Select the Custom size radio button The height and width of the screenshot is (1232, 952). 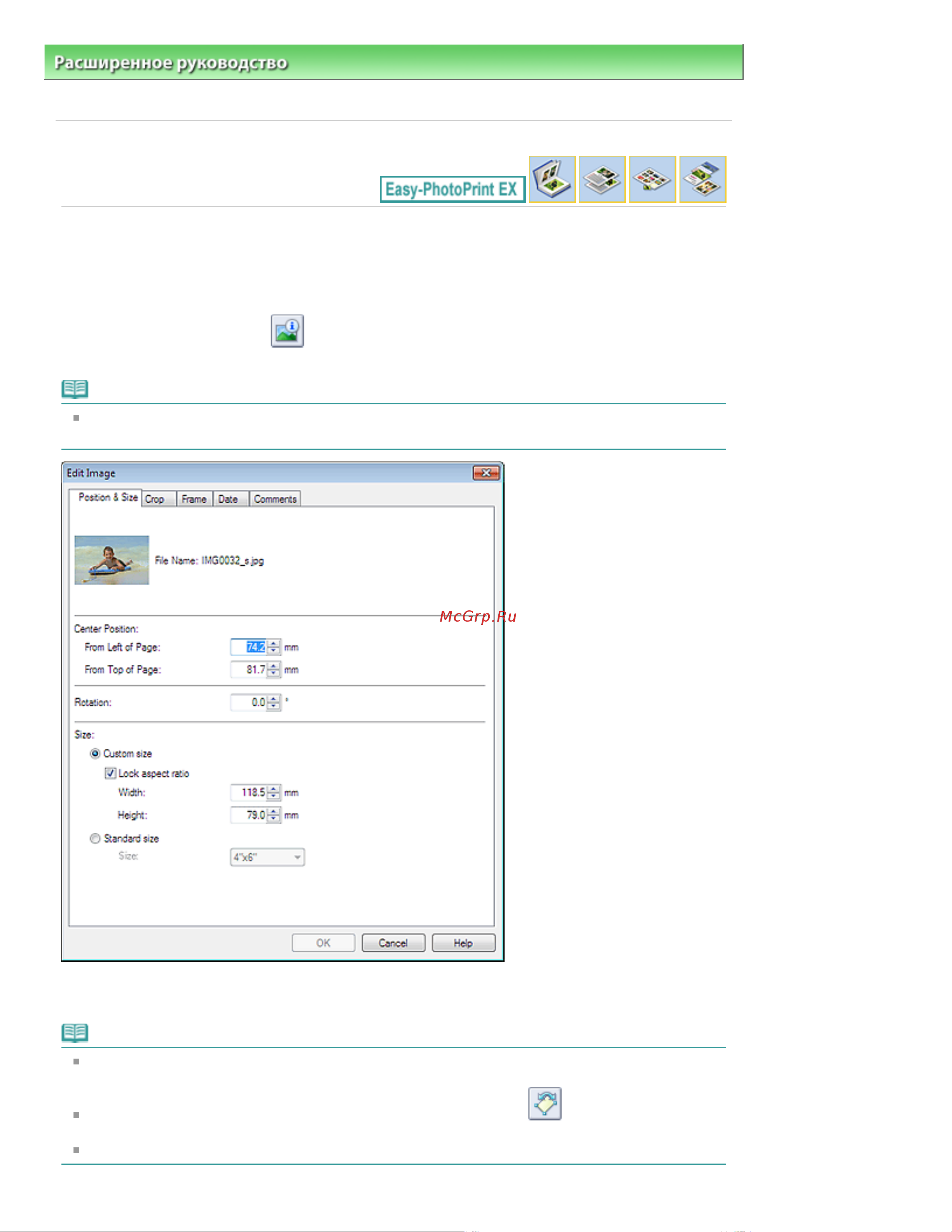95,754
